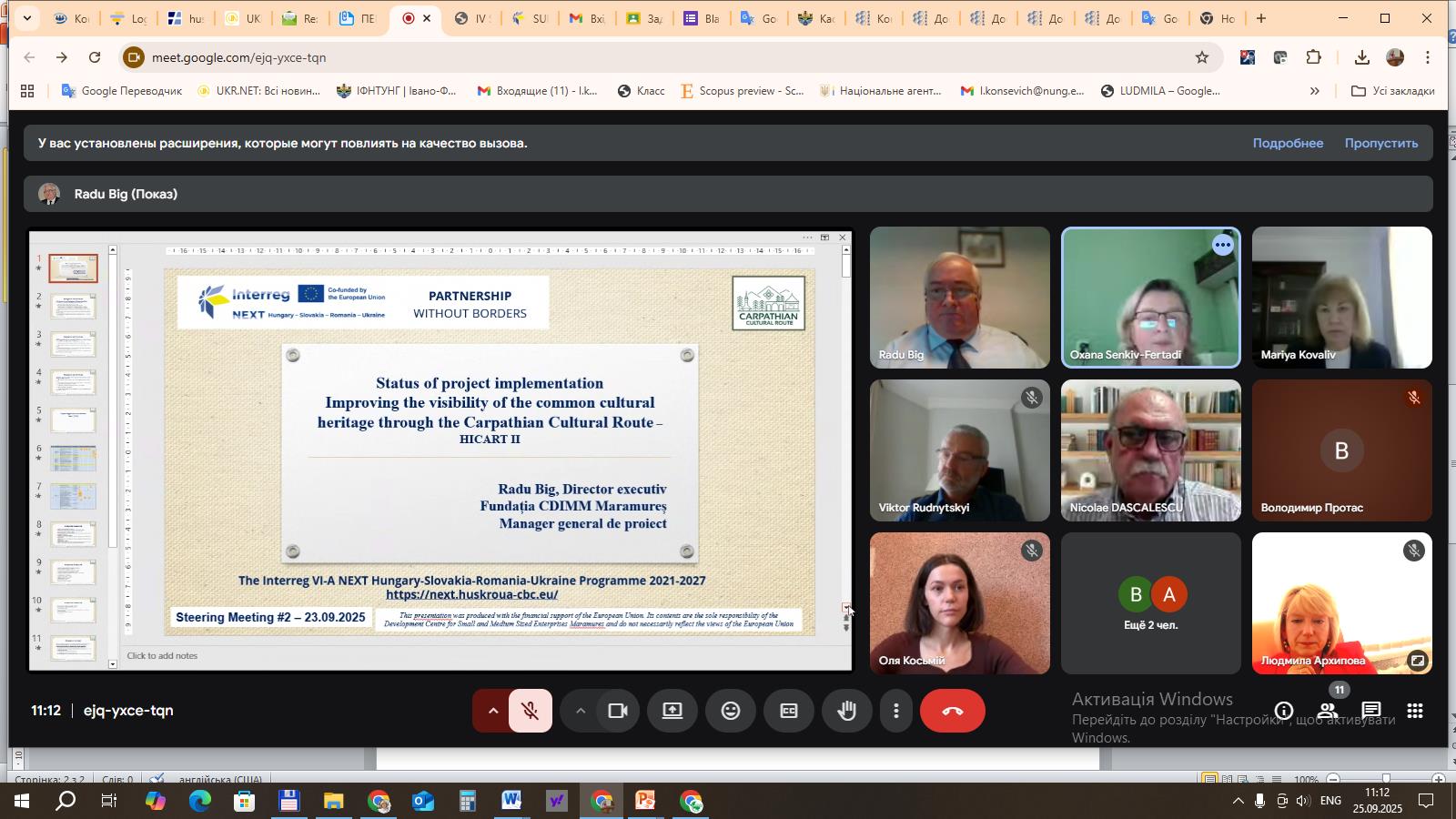1456x819 pixels.
Task: Open the in-call chat panel
Action: pyautogui.click(x=1371, y=712)
